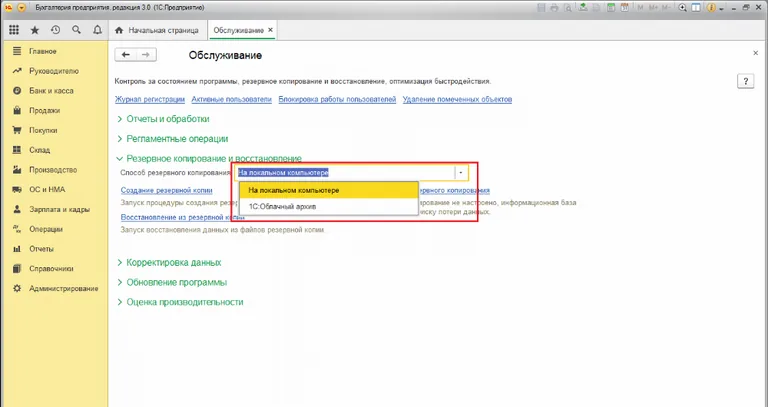Click the Банк и касса icon
Image resolution: width=768 pixels, height=407 pixels.
[x=17, y=91]
